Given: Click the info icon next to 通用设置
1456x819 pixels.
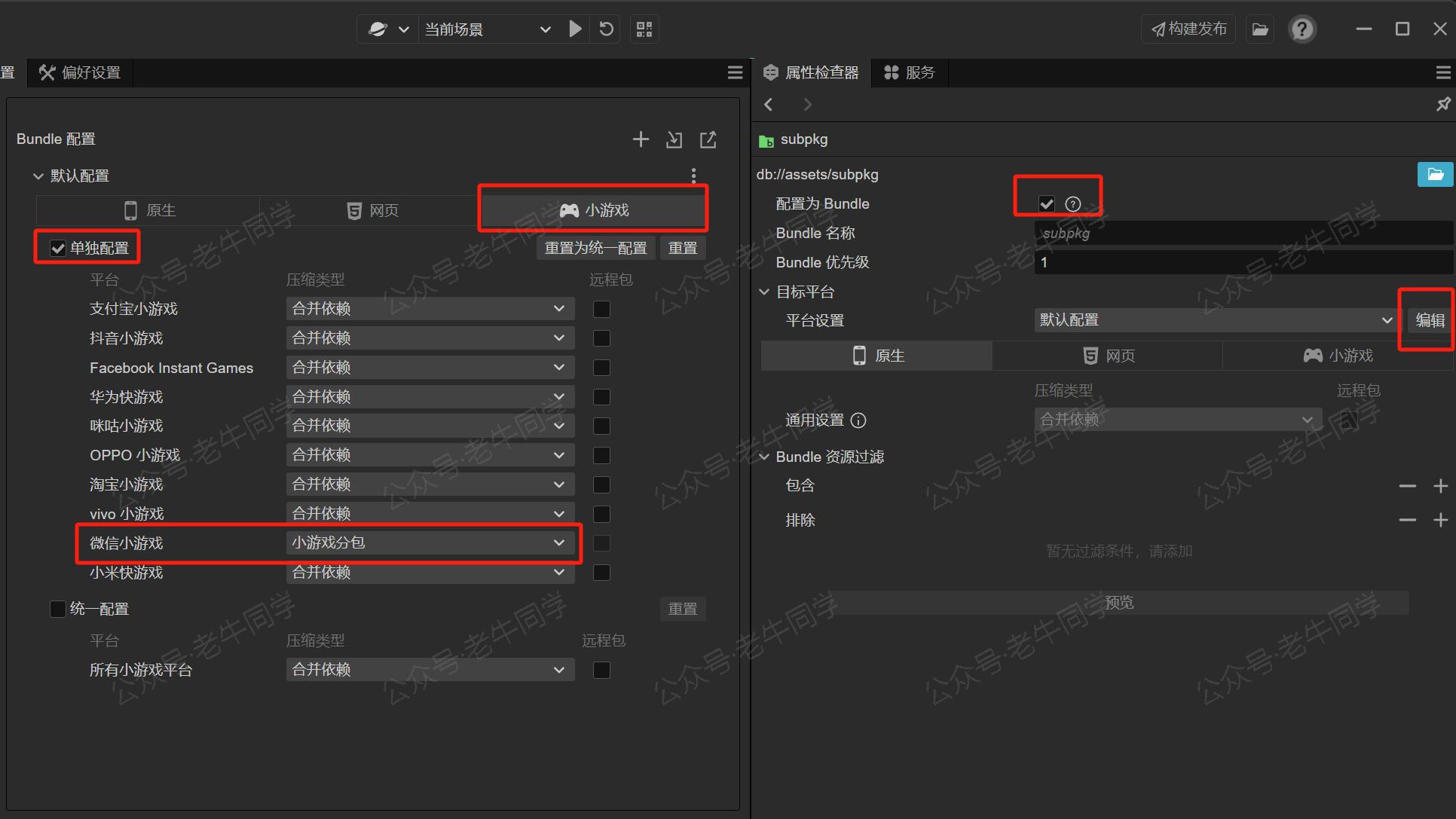Looking at the screenshot, I should [858, 420].
